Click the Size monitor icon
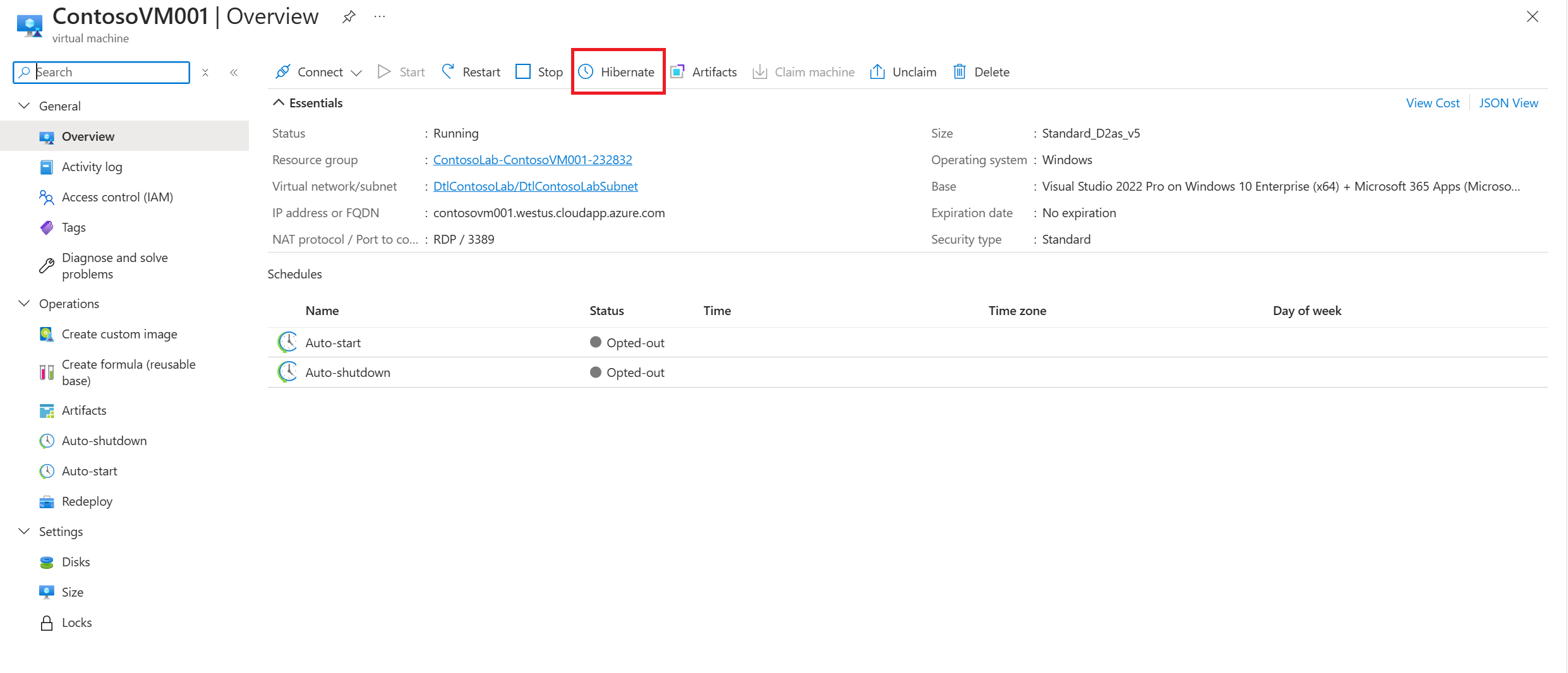This screenshot has height=673, width=1568. [47, 592]
